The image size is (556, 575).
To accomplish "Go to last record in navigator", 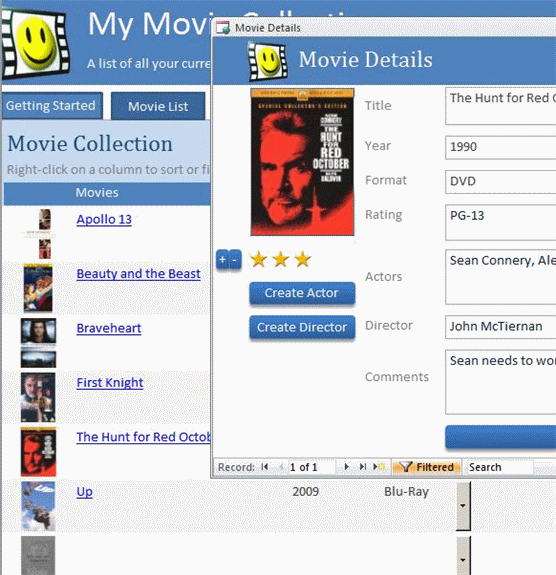I will (x=362, y=467).
